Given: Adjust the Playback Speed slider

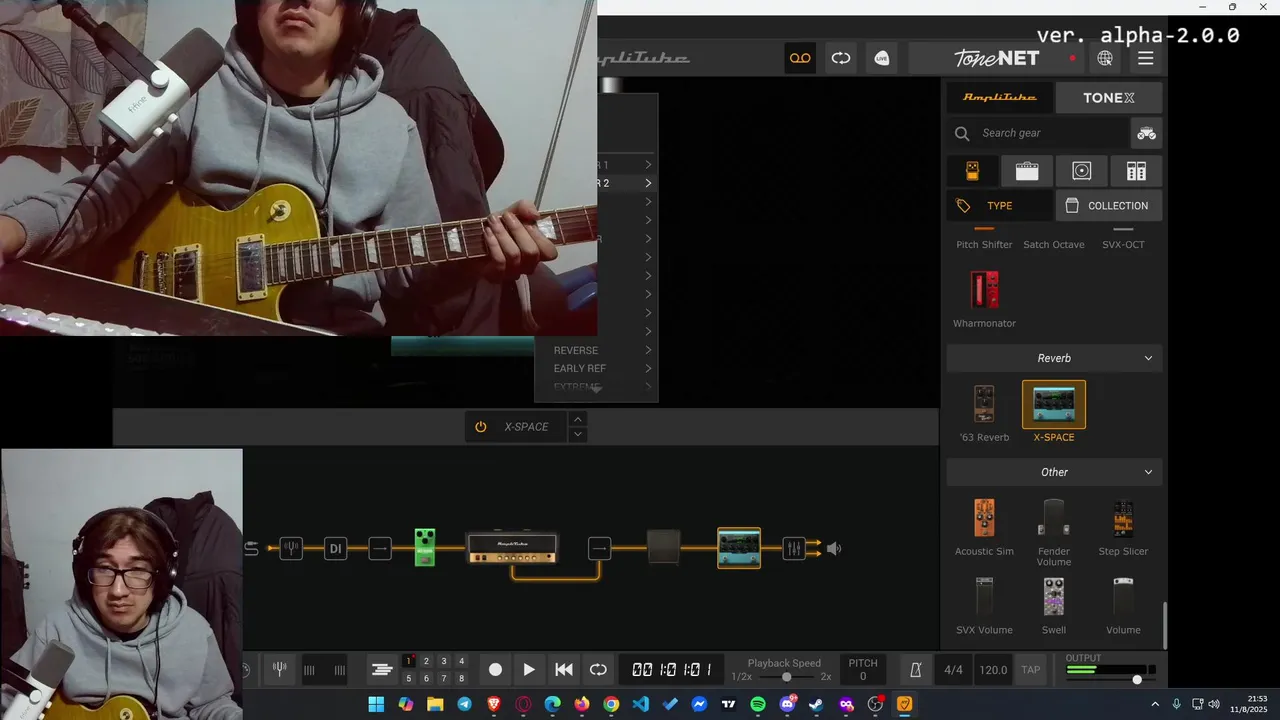Looking at the screenshot, I should (787, 677).
